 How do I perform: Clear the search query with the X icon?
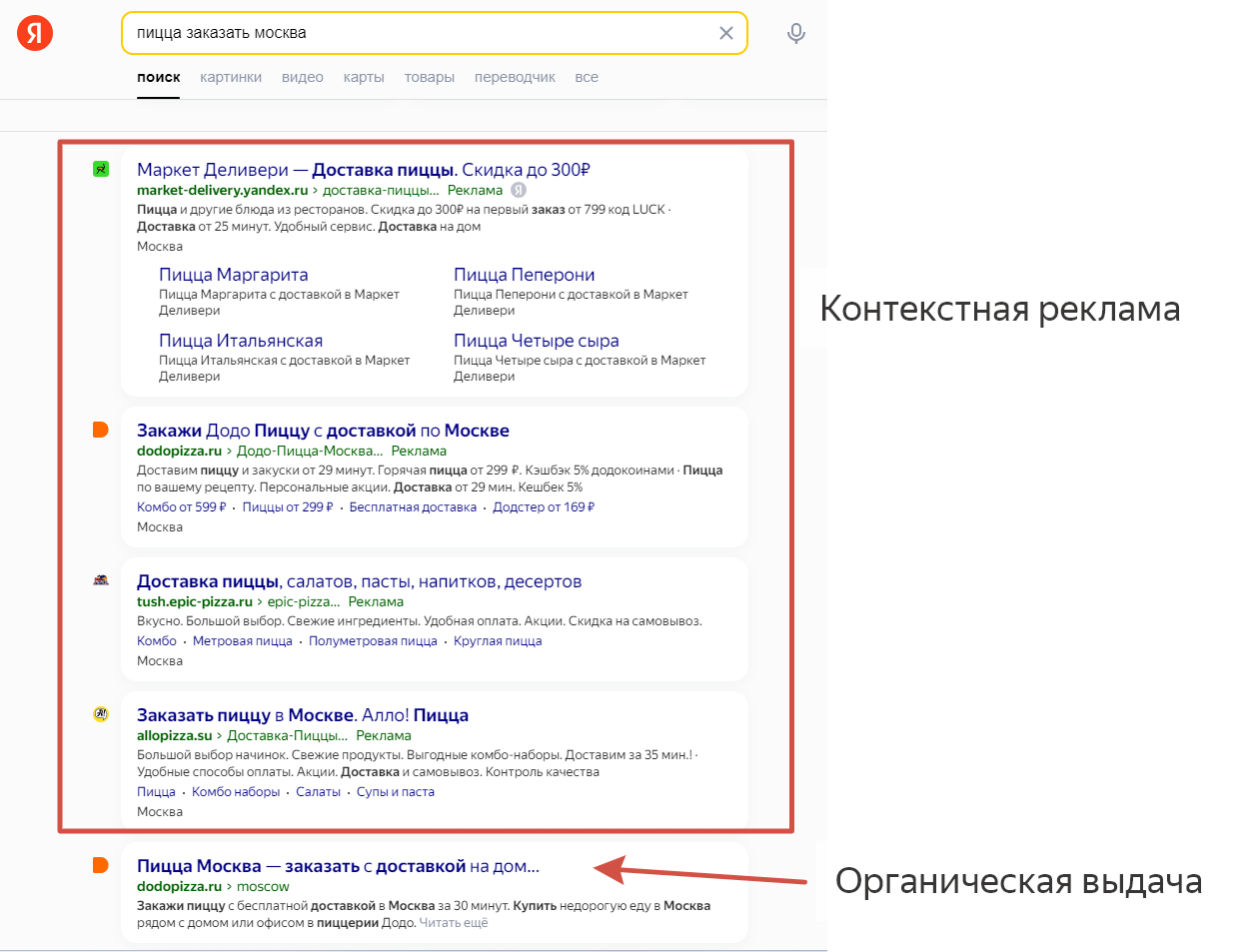pos(726,32)
